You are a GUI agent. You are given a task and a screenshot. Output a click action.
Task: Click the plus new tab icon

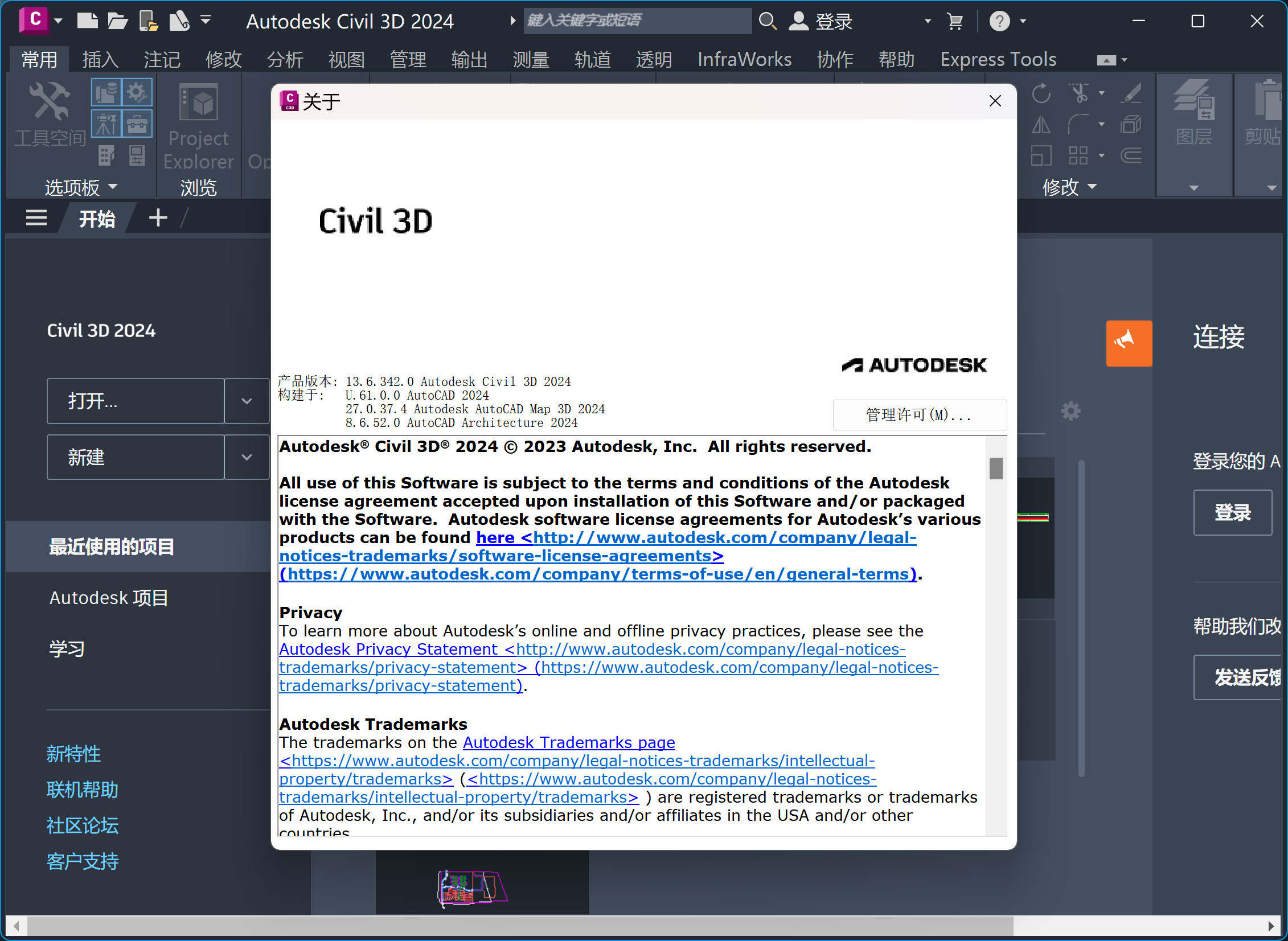(158, 217)
